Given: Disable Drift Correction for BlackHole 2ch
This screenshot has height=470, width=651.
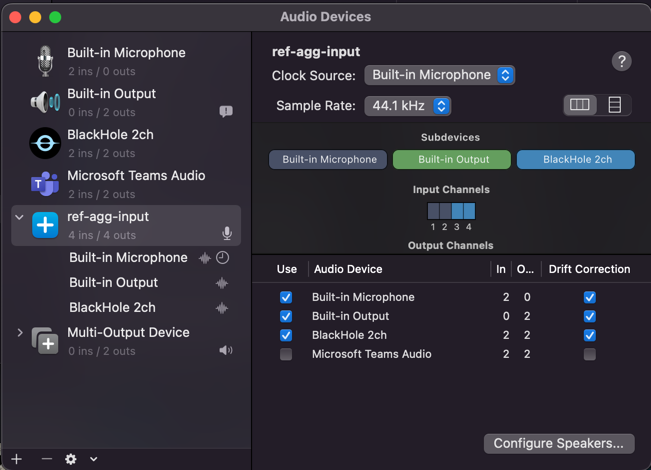Looking at the screenshot, I should pos(589,335).
